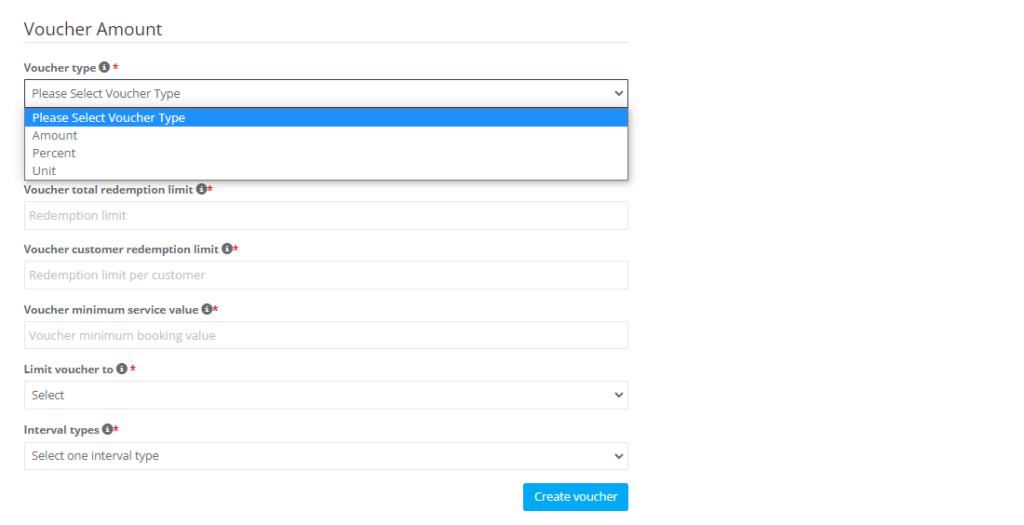Focus Voucher minimum booking value field
The height and width of the screenshot is (525, 1024).
point(326,335)
